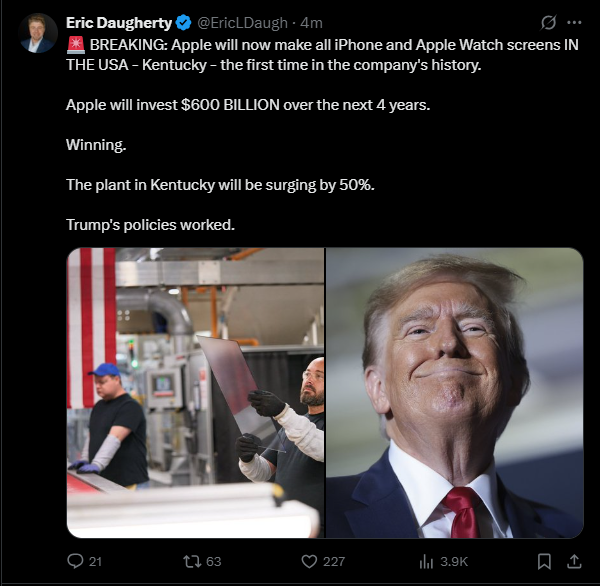
Task: Like the post with the heart icon
Action: pos(309,562)
